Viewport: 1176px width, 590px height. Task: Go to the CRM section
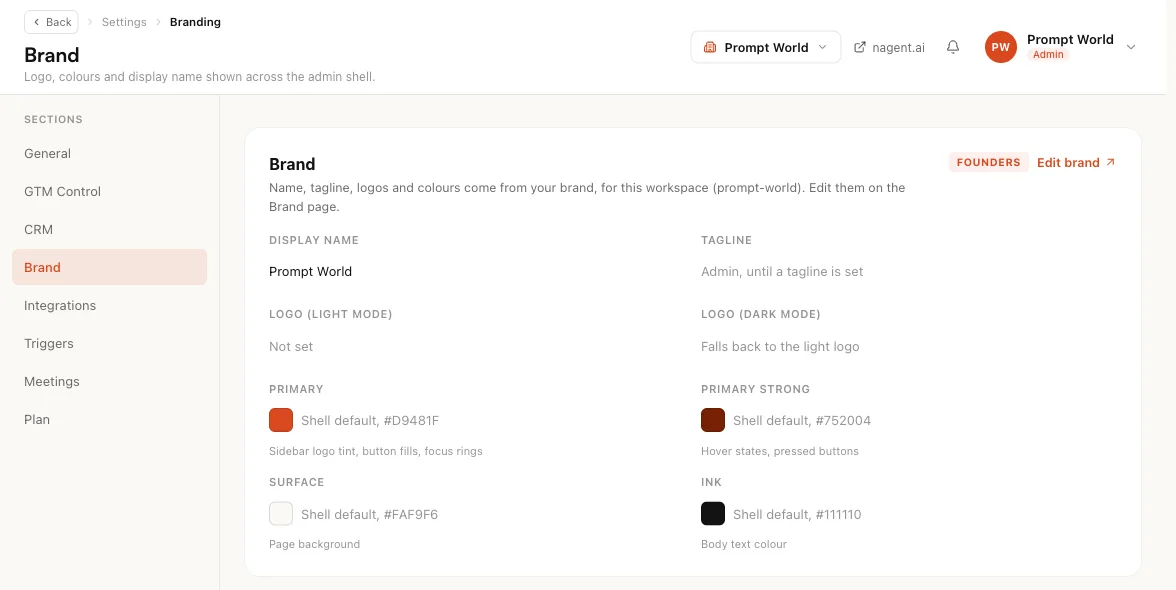110,229
